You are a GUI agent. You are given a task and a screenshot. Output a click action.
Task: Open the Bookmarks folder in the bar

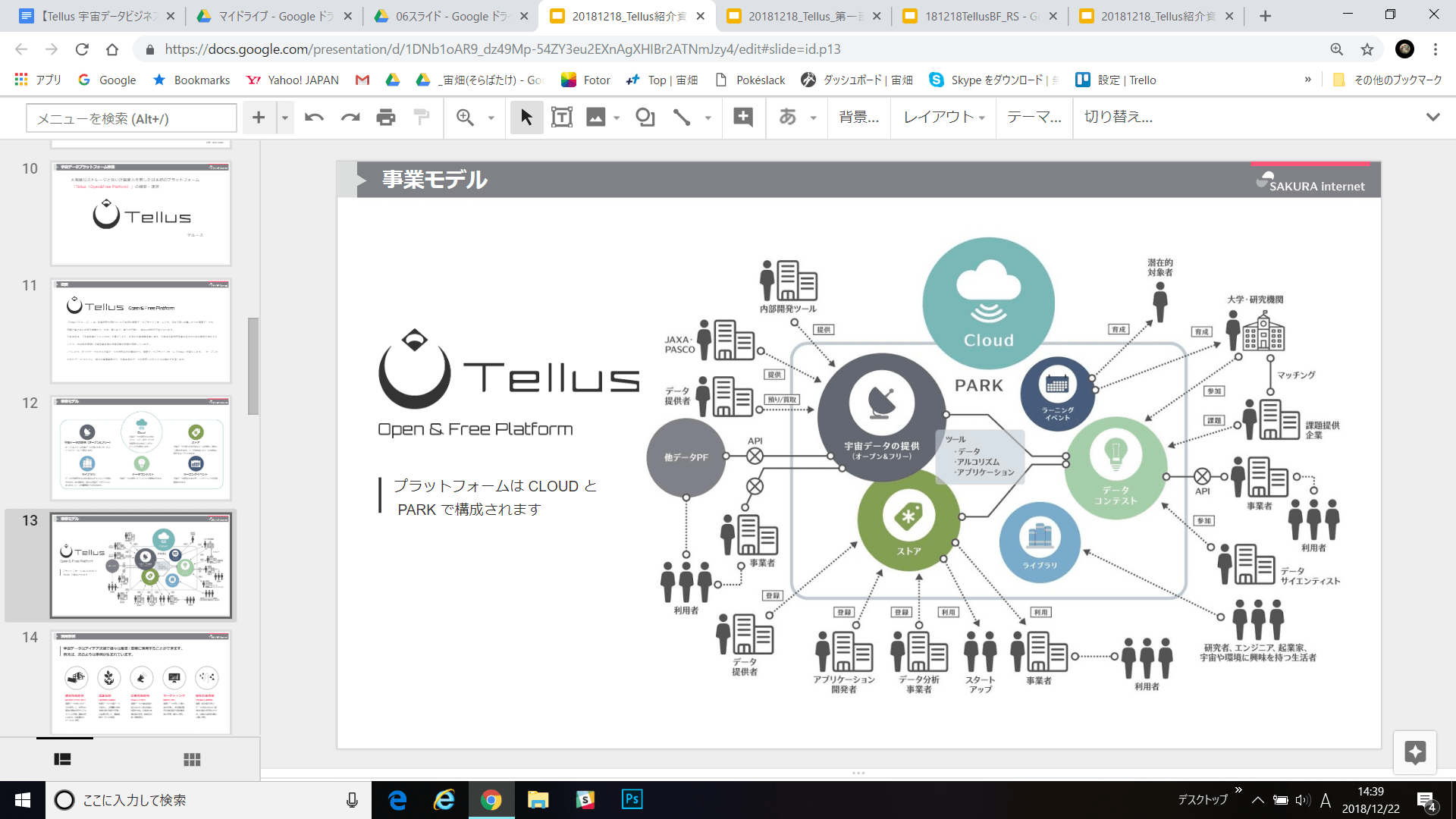point(191,80)
